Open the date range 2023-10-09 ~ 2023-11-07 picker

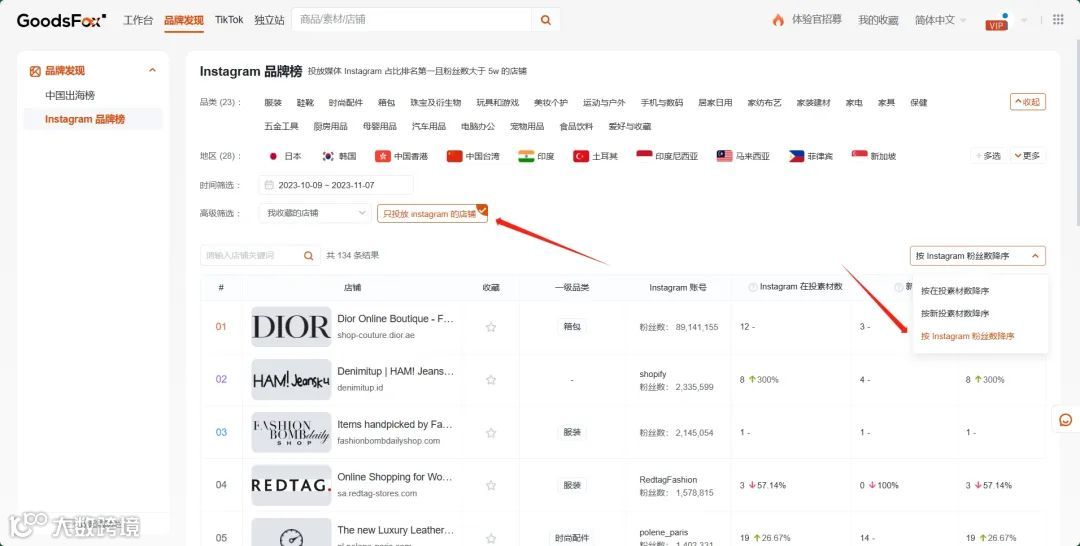(336, 185)
